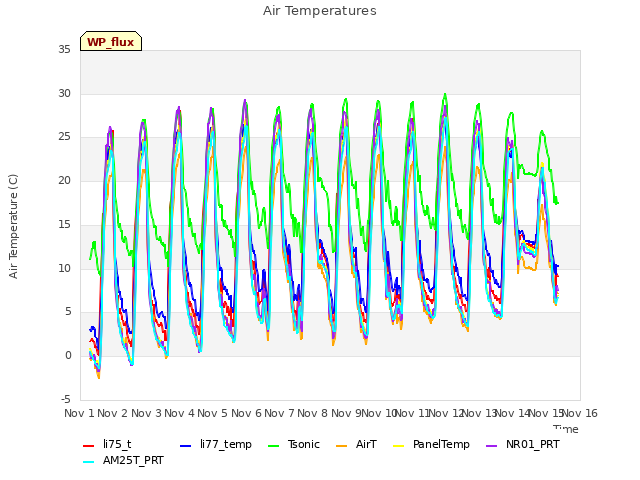
Task: Toggle the Tsonic legend entry
Action: tap(294, 444)
